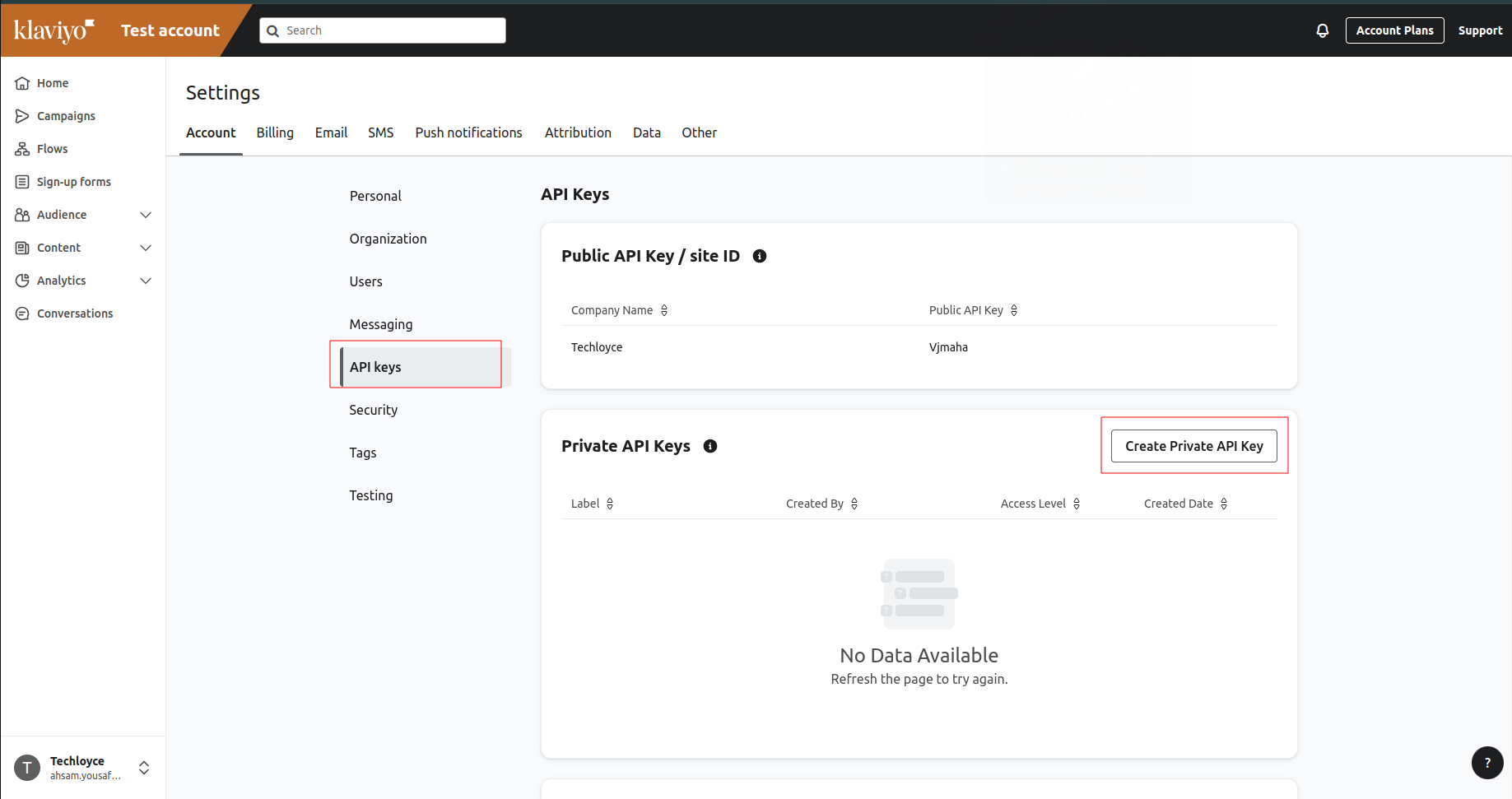The width and height of the screenshot is (1512, 799).
Task: Switch to the Other tab
Action: [x=699, y=132]
